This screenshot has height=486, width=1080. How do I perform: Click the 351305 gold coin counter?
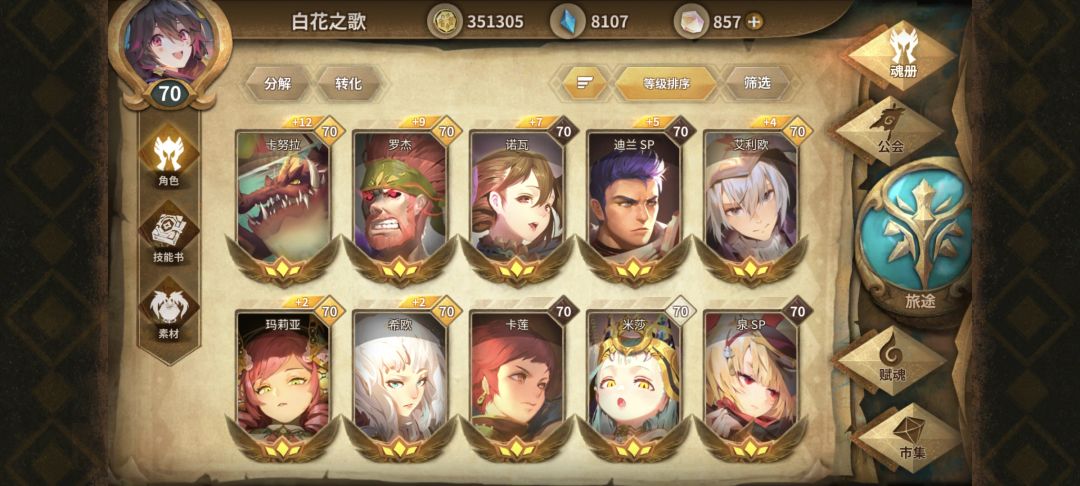click(x=476, y=22)
